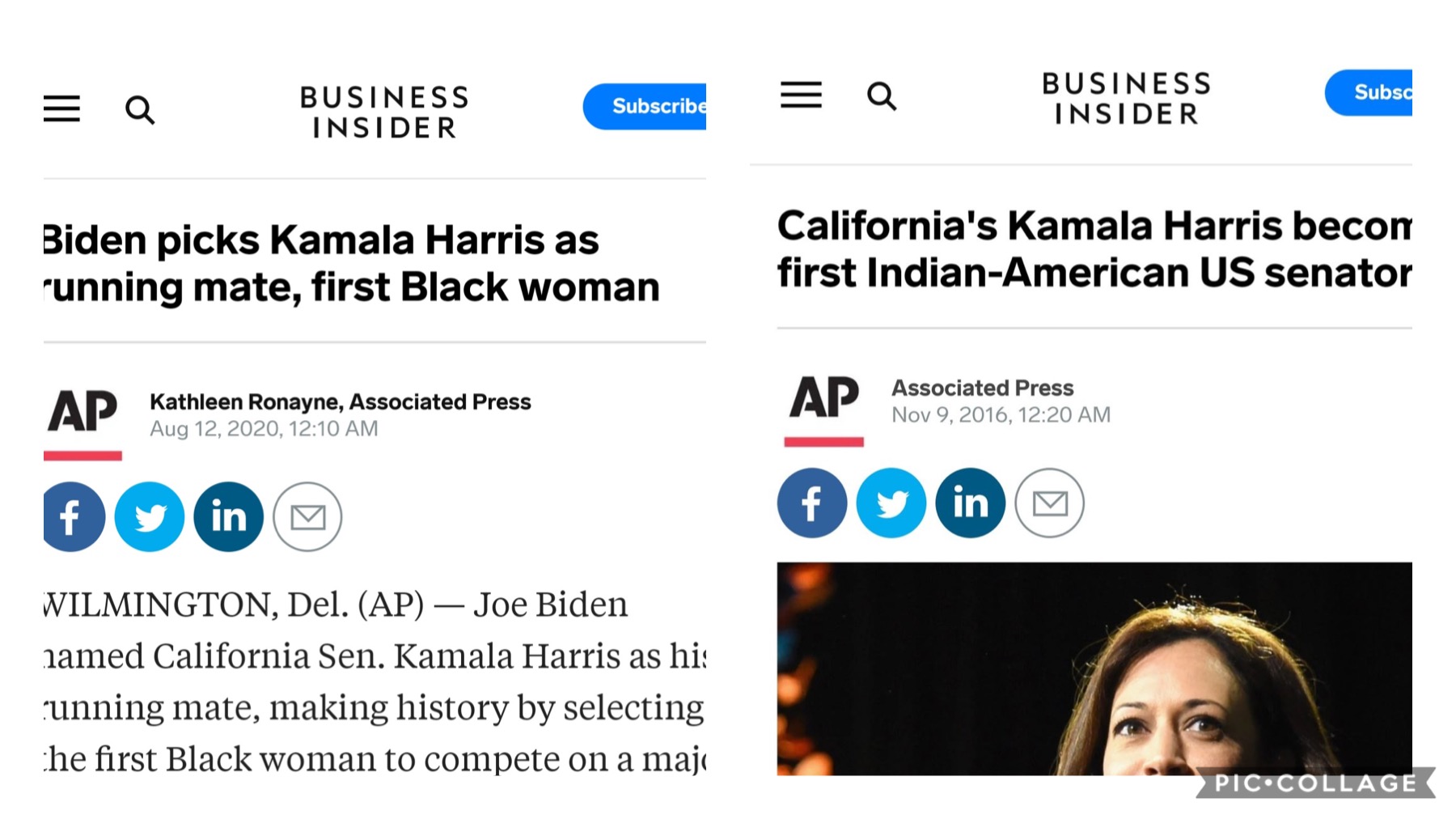Screen dimensions: 1456x819
Task: Open the hamburger menu above the Indian-American senator article
Action: (801, 95)
